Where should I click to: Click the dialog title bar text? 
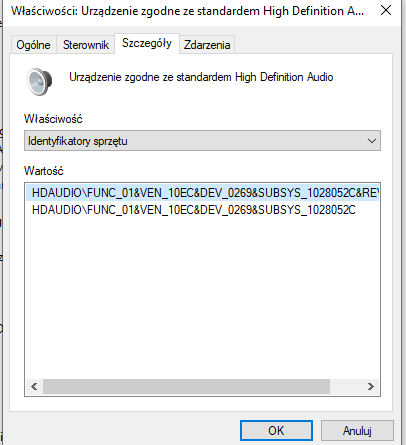[187, 11]
